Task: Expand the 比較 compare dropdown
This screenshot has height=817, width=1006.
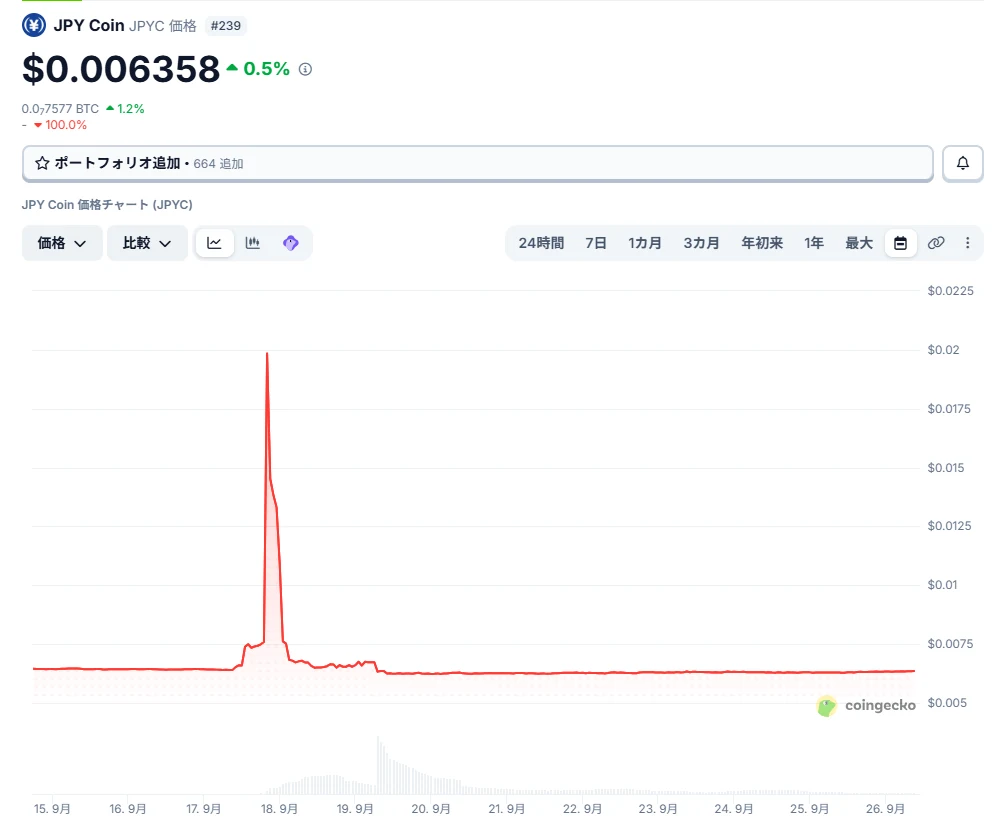Action: (147, 243)
